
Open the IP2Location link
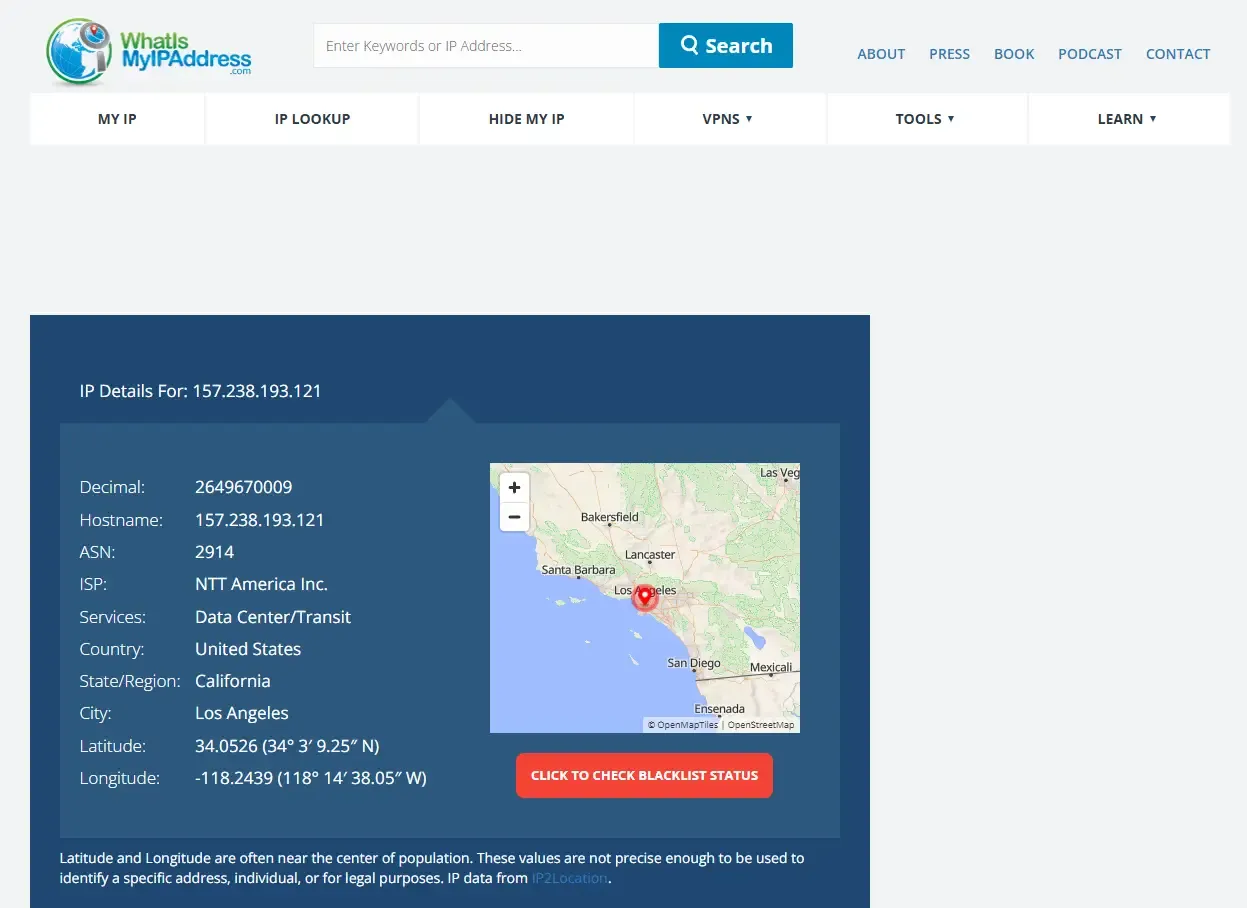[x=569, y=878]
